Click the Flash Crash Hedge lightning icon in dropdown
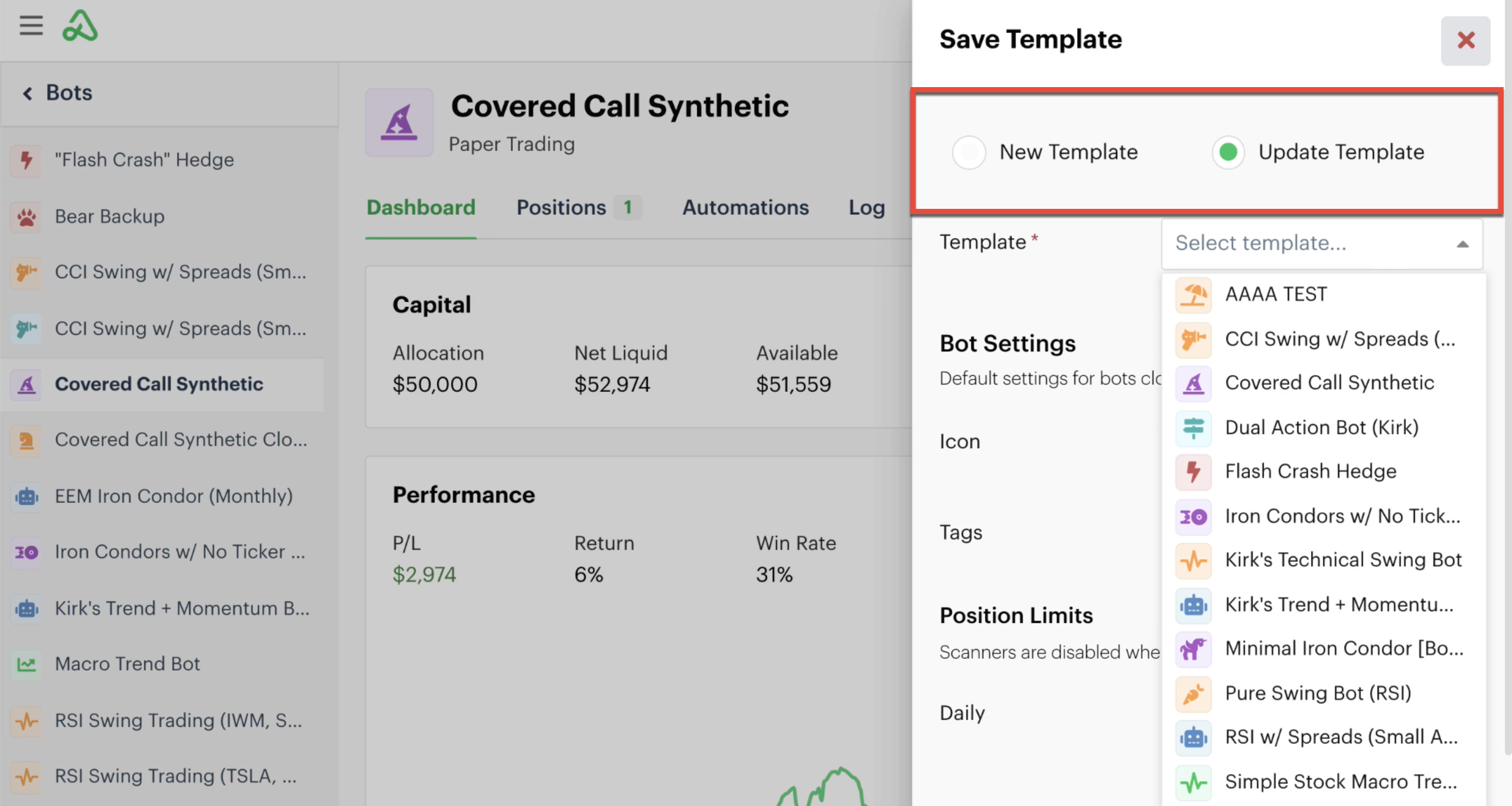This screenshot has width=1512, height=806. (x=1193, y=472)
